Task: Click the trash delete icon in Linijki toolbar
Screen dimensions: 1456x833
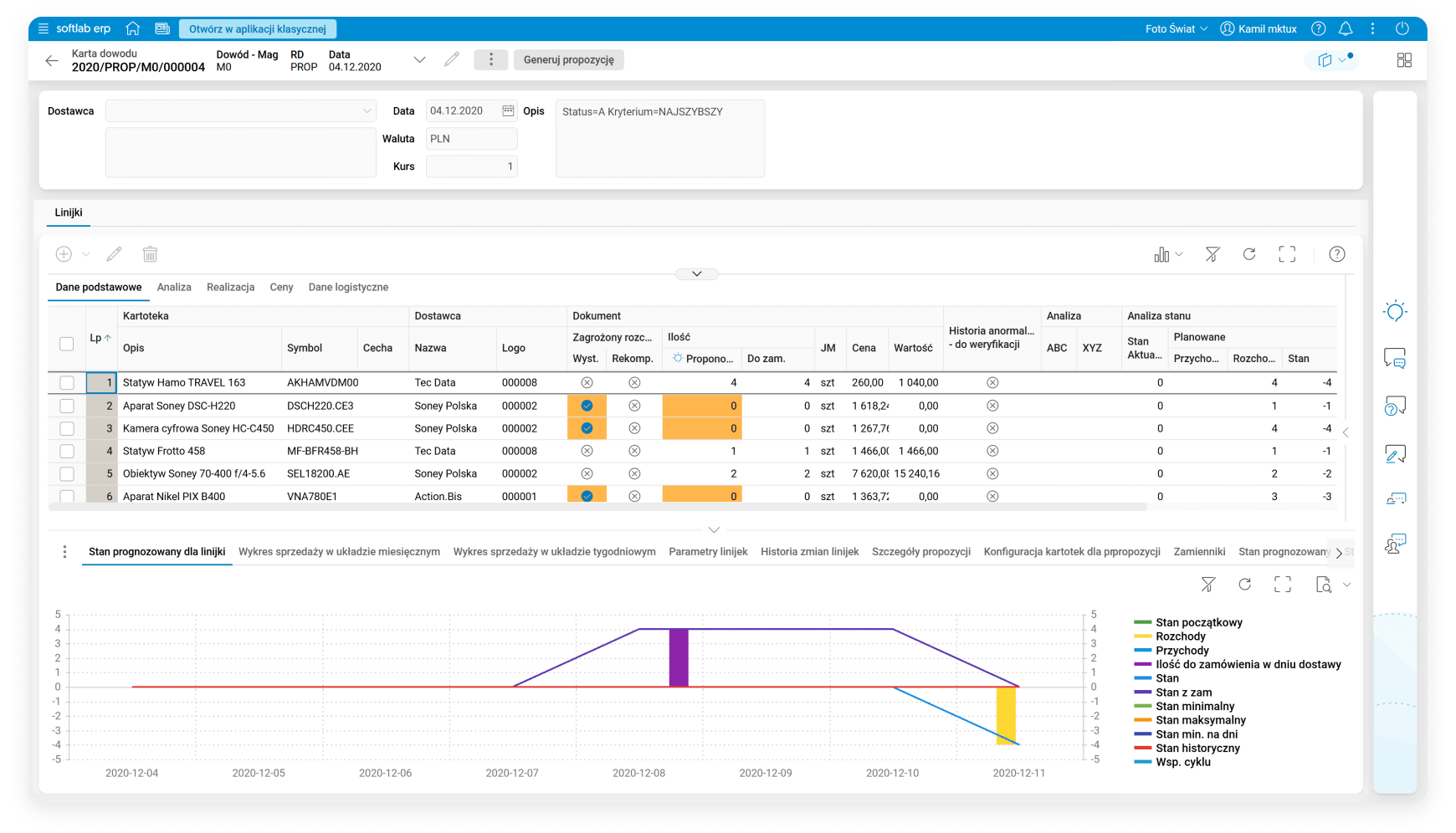Action: [x=150, y=254]
